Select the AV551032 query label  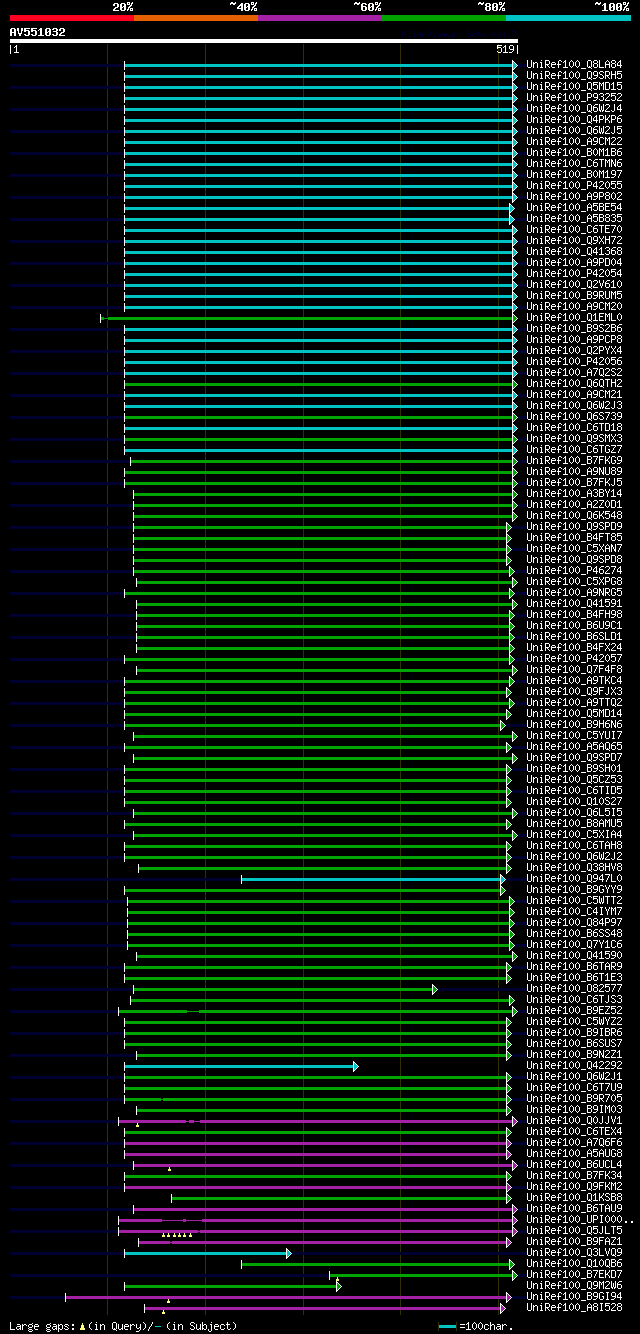click(x=38, y=32)
